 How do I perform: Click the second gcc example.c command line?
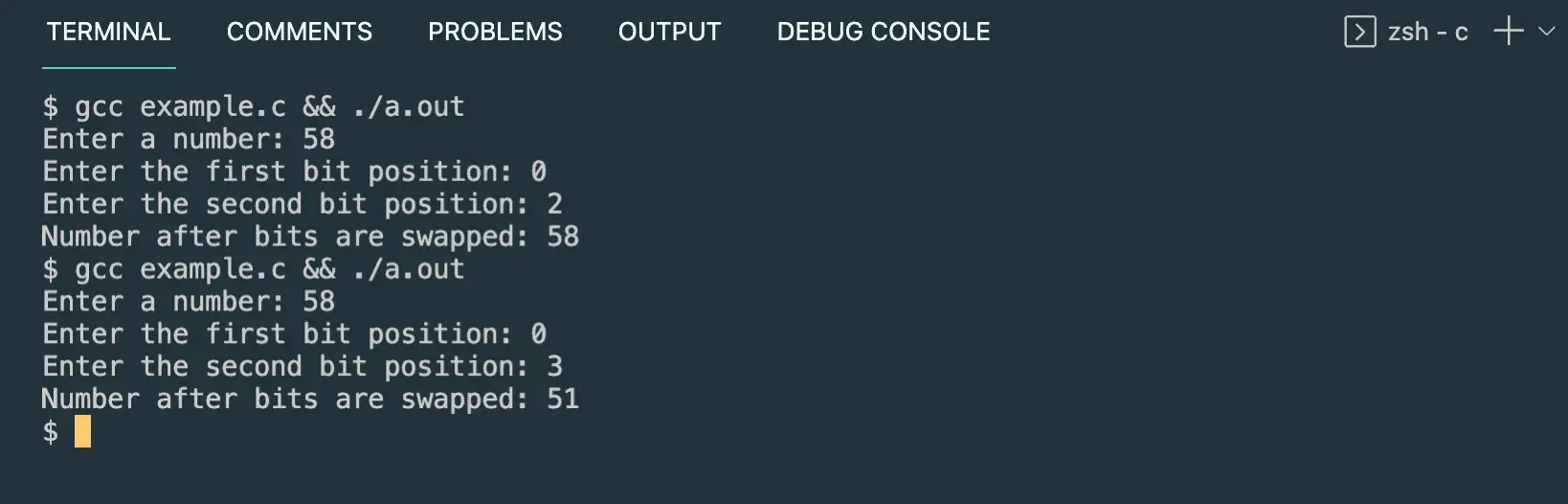pyautogui.click(x=254, y=269)
